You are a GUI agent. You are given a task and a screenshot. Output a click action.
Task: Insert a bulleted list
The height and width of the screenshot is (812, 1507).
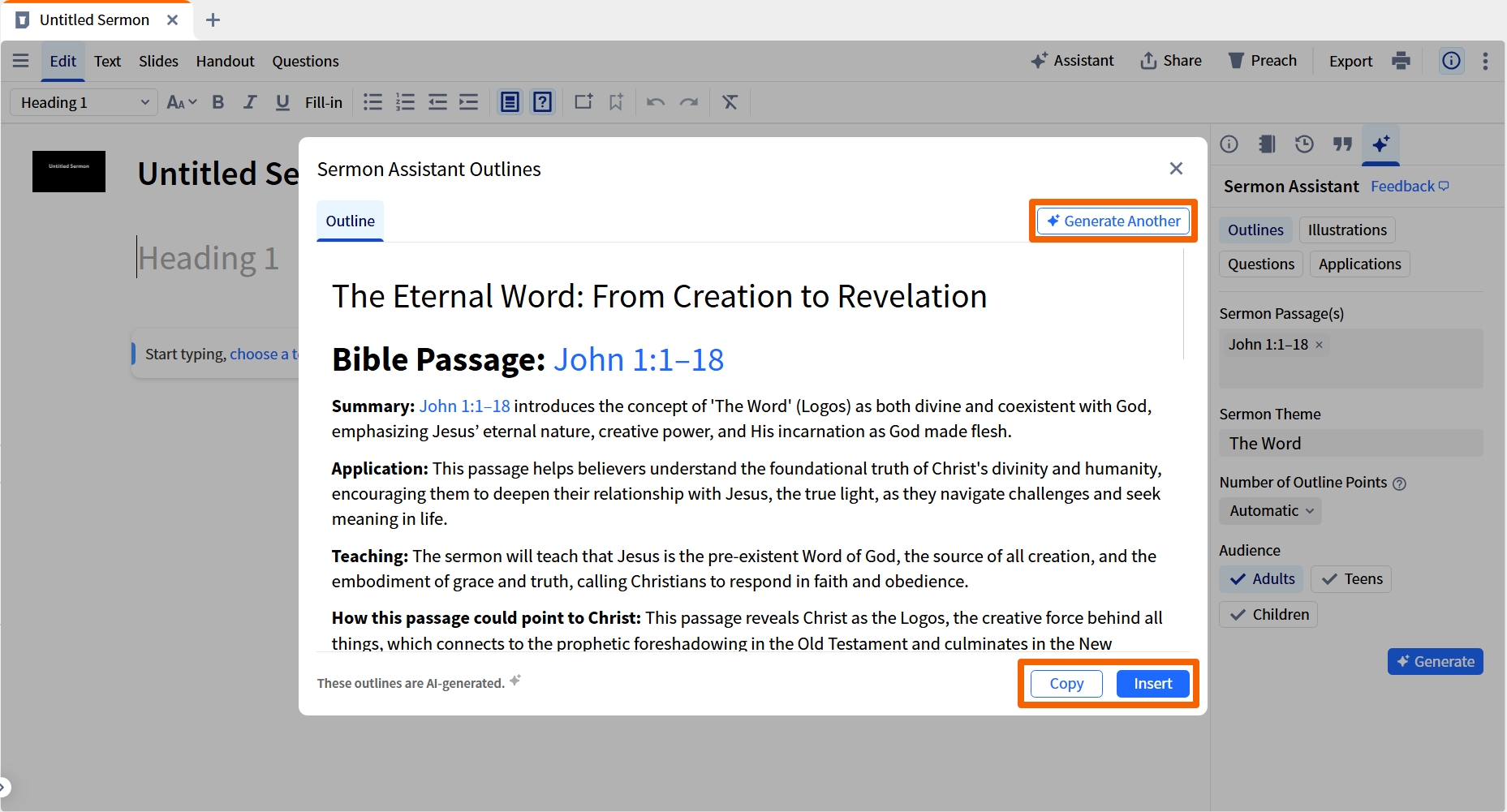(x=372, y=102)
